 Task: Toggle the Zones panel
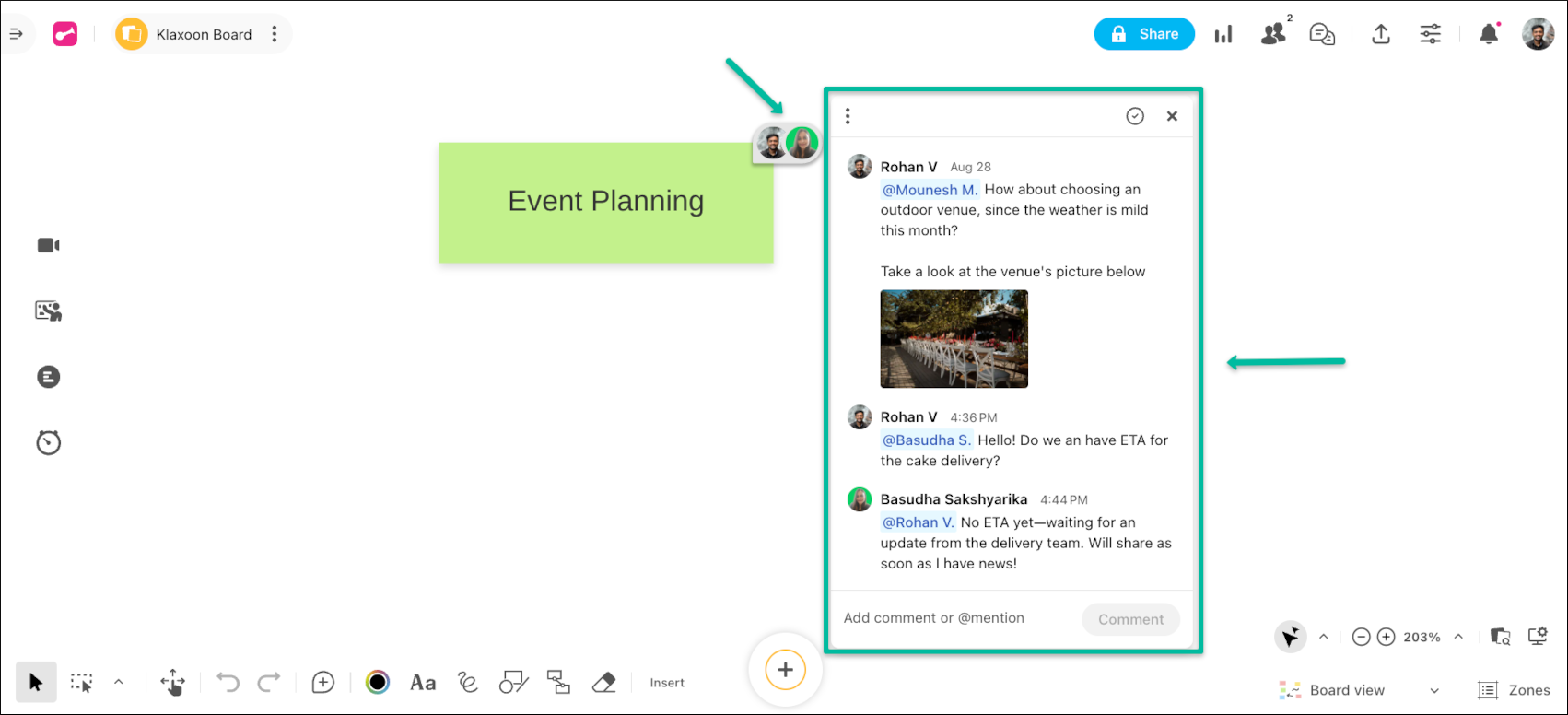[x=1514, y=690]
